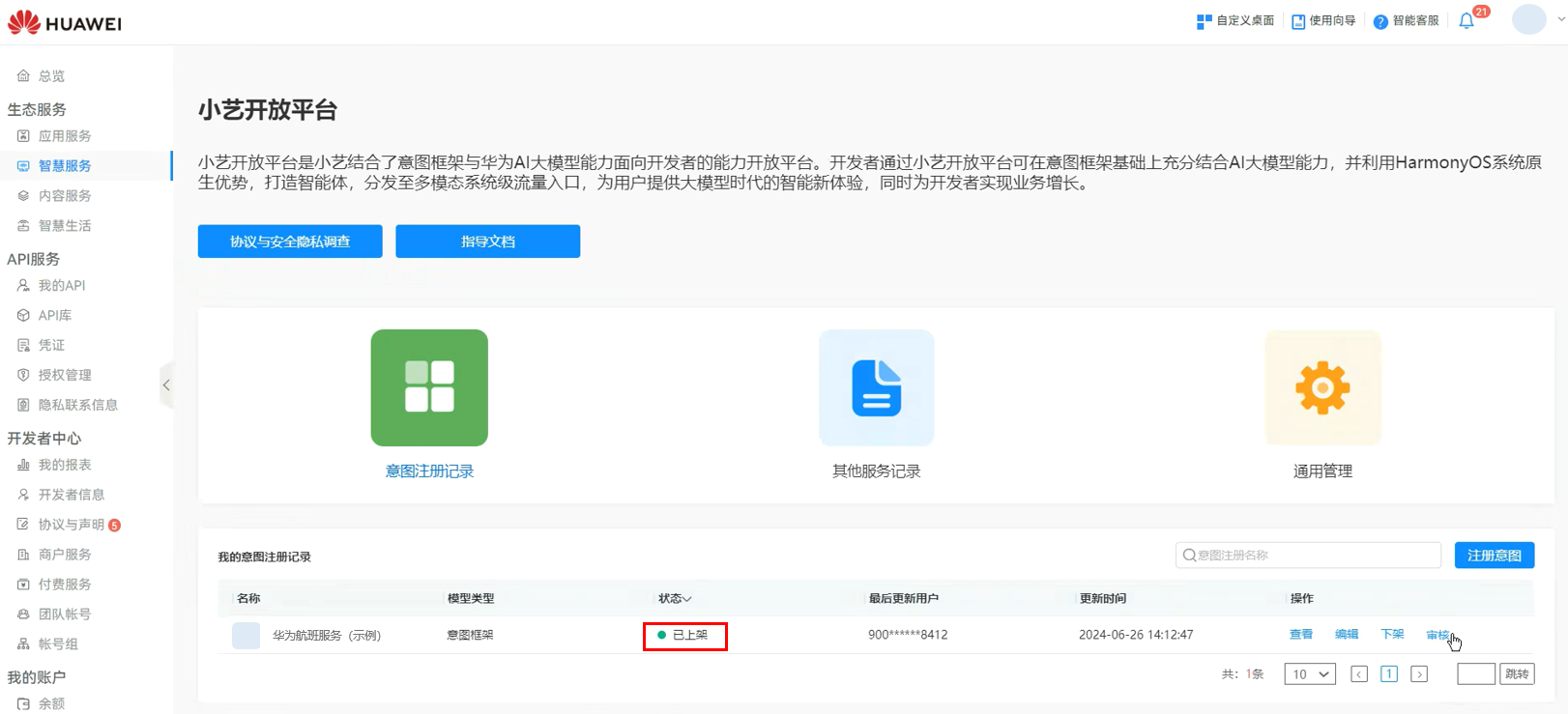Click the blue 其他服务记录 document icon
Viewport: 1568px width, 714px height.
tap(877, 387)
